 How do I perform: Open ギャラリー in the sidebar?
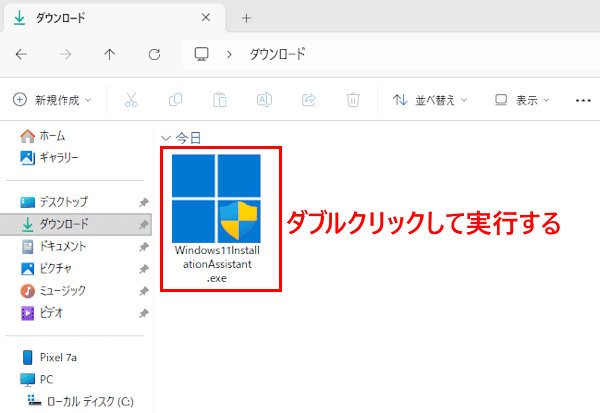coord(49,157)
